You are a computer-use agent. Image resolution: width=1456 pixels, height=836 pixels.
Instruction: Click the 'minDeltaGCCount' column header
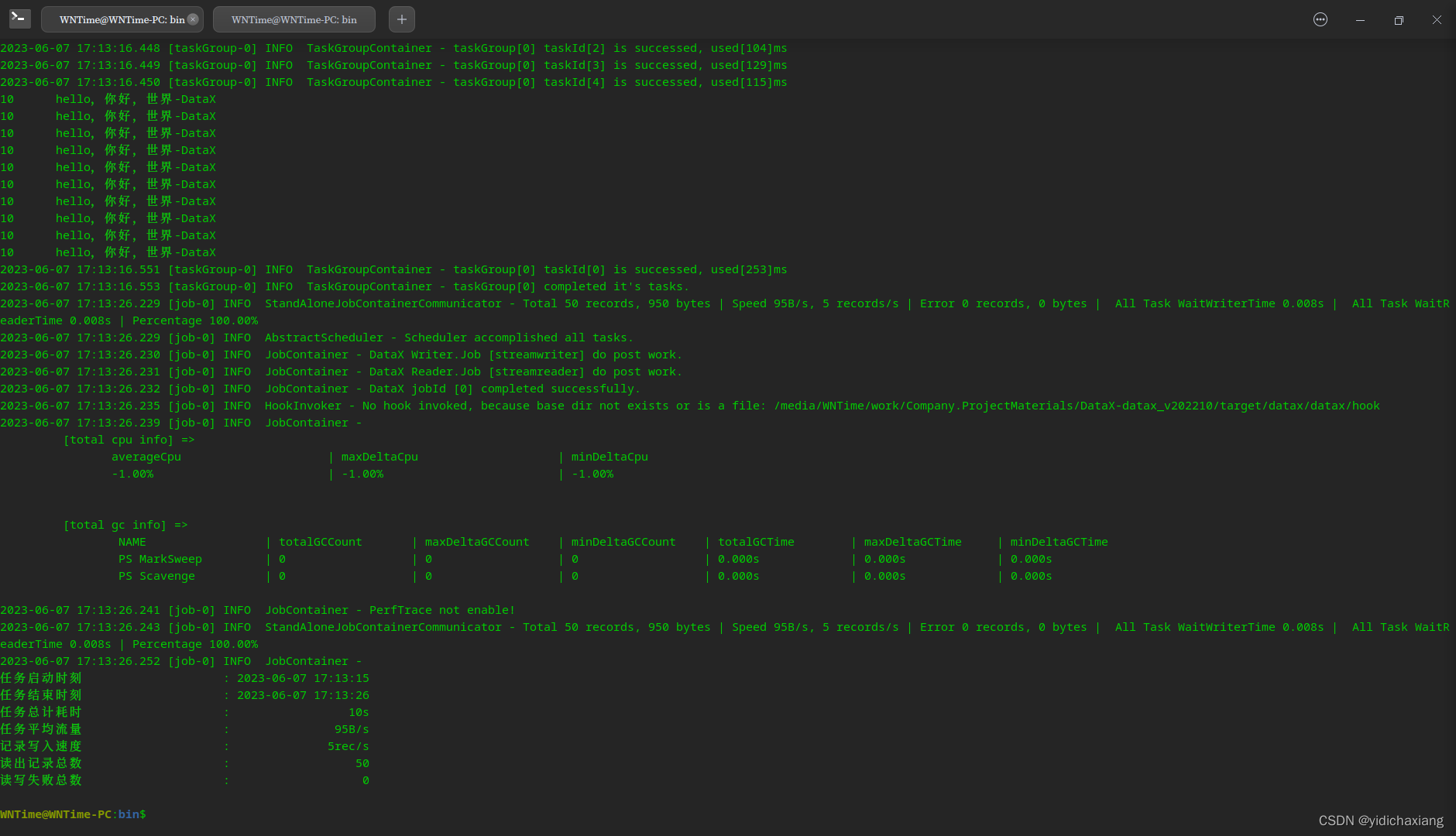pos(623,542)
